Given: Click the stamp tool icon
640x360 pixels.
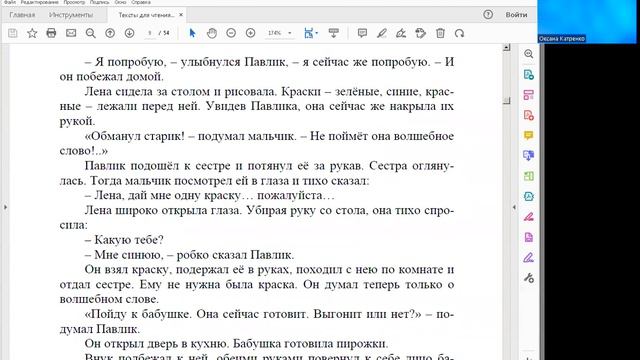Looking at the screenshot, I should 420,33.
